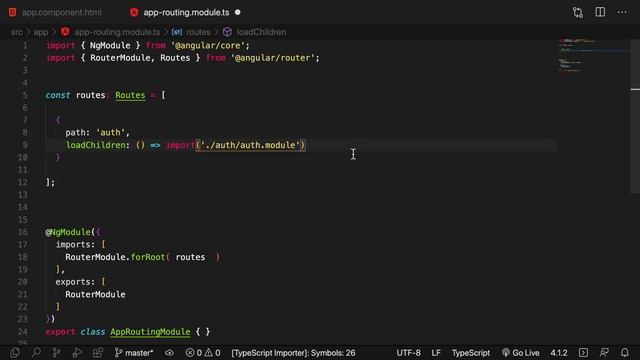This screenshot has width=640, height=360.
Task: Open problems panel via errors and warnings count
Action: tap(203, 353)
